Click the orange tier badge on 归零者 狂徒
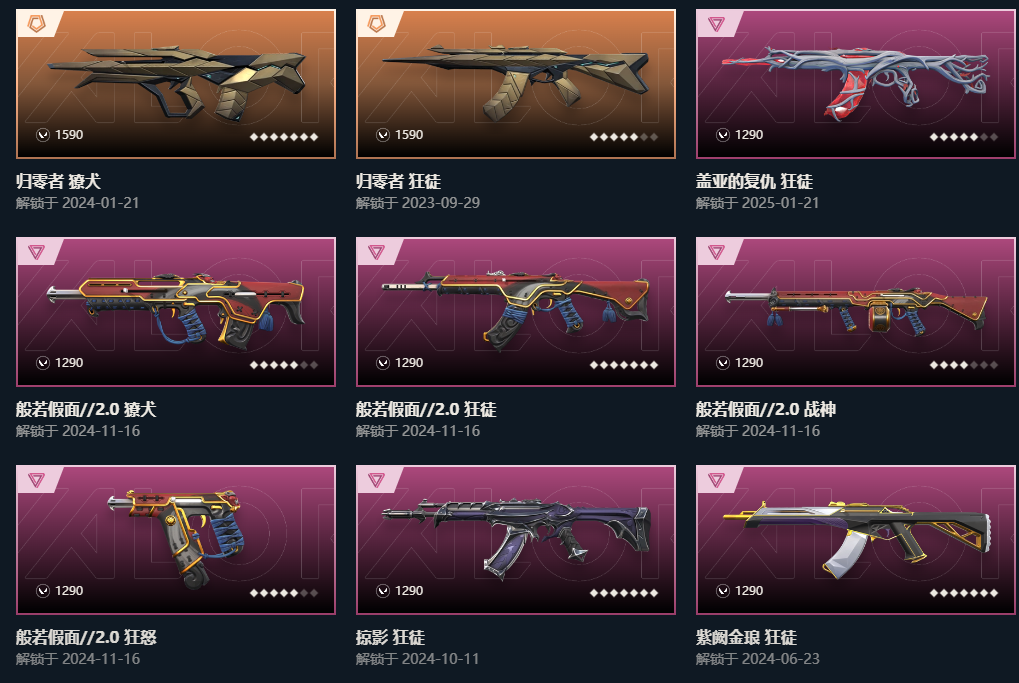This screenshot has width=1019, height=683. pos(377,25)
